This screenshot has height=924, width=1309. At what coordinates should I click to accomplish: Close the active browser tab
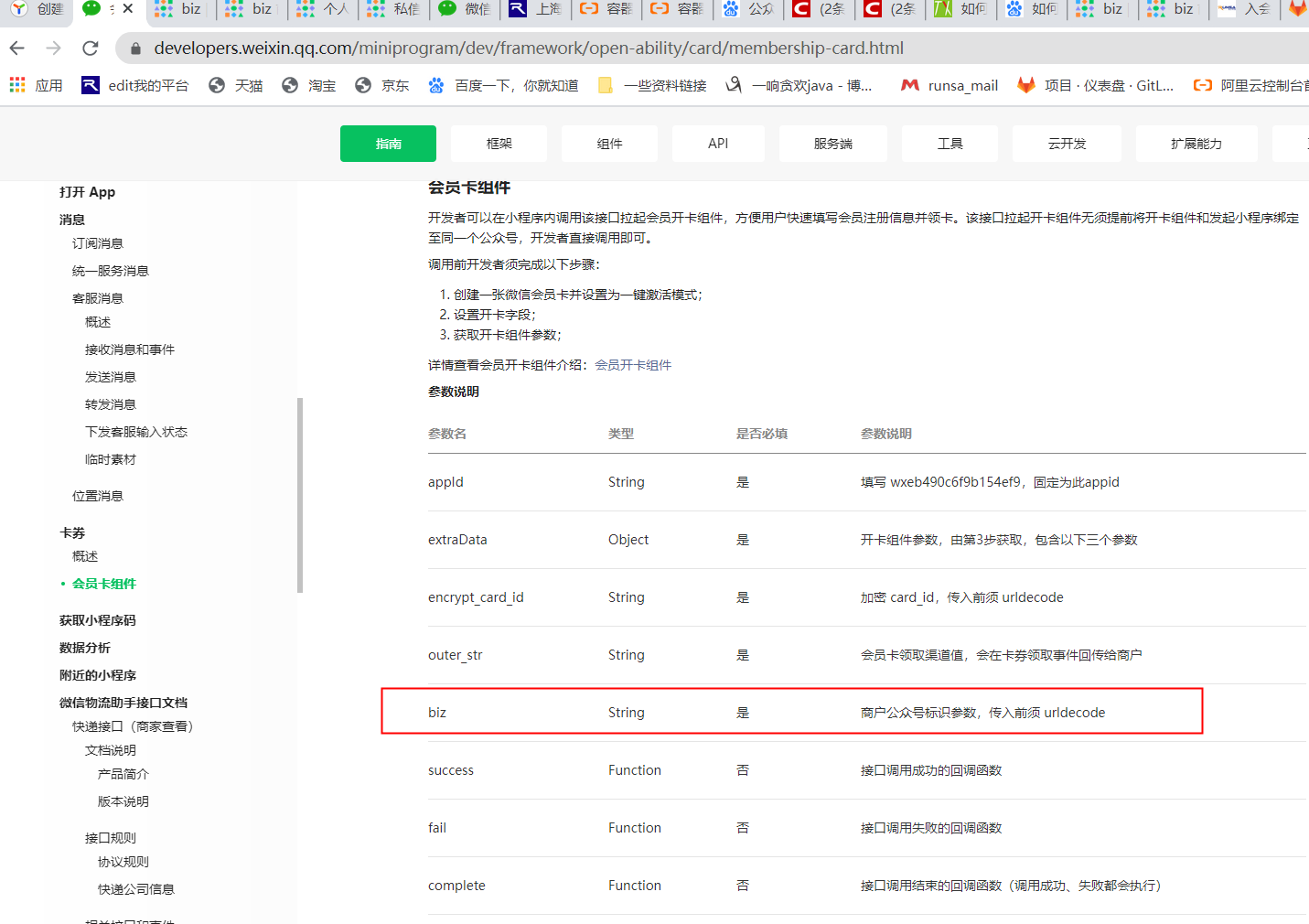(x=128, y=8)
